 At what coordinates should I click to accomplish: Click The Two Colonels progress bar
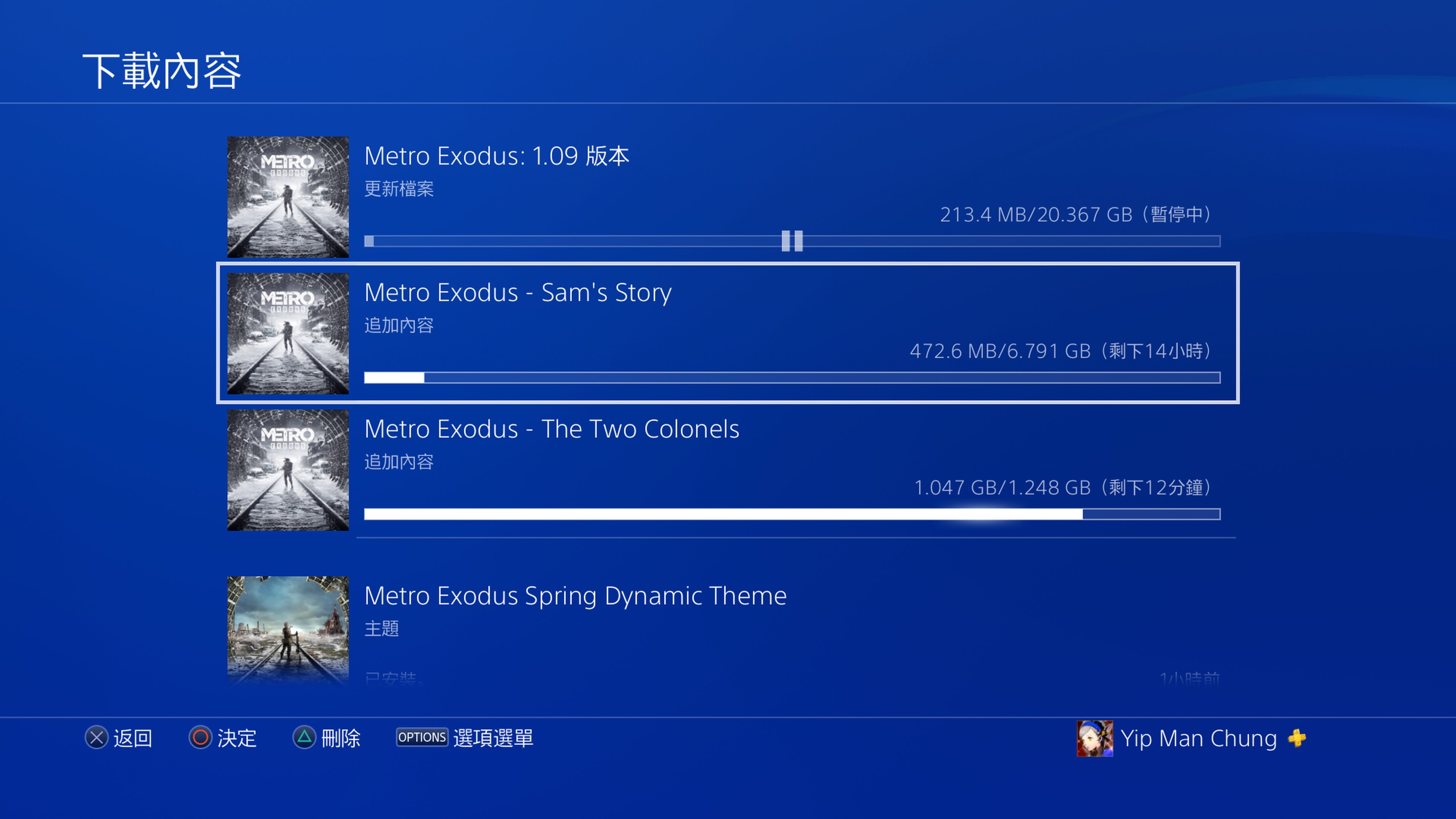(792, 514)
